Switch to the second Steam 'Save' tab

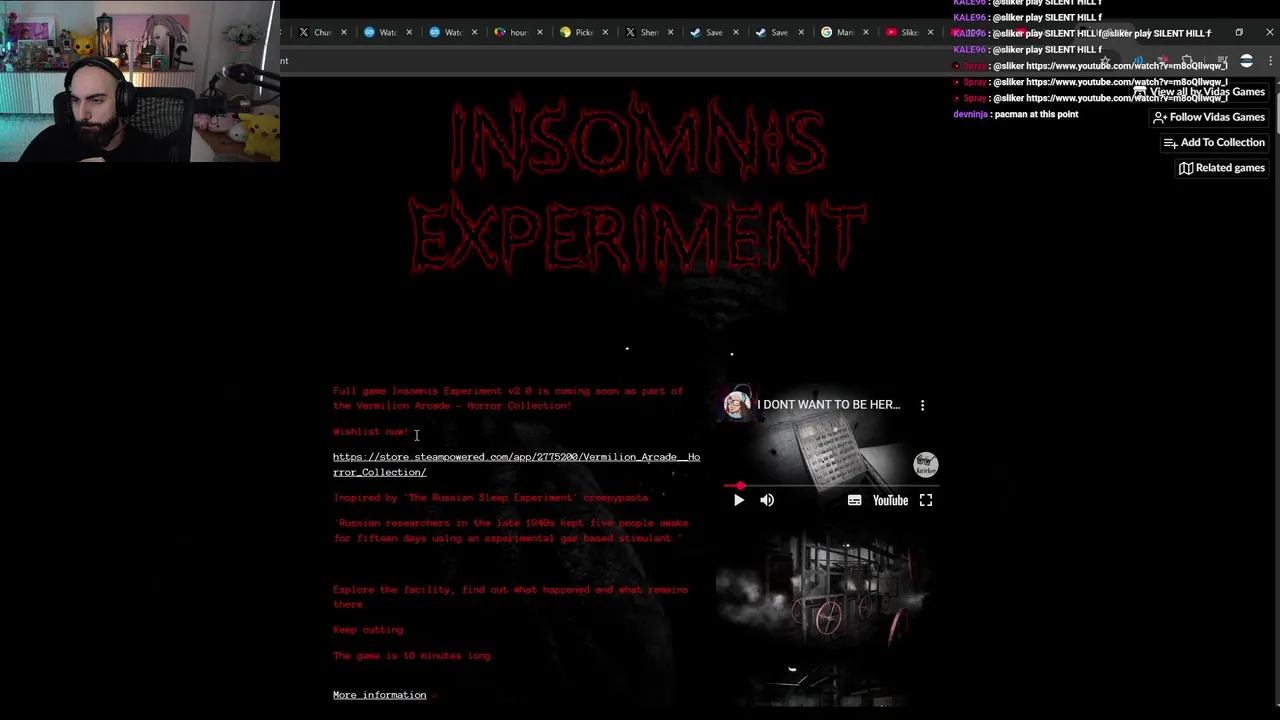[x=779, y=32]
